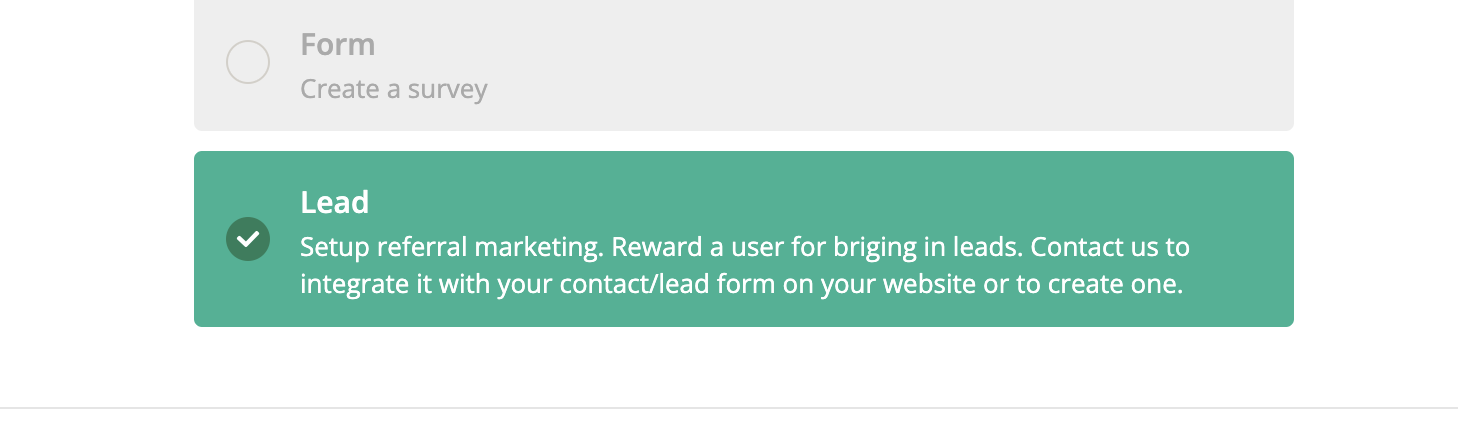Screen dimensions: 1458x428
Task: Click the Form option title
Action: pyautogui.click(x=337, y=45)
